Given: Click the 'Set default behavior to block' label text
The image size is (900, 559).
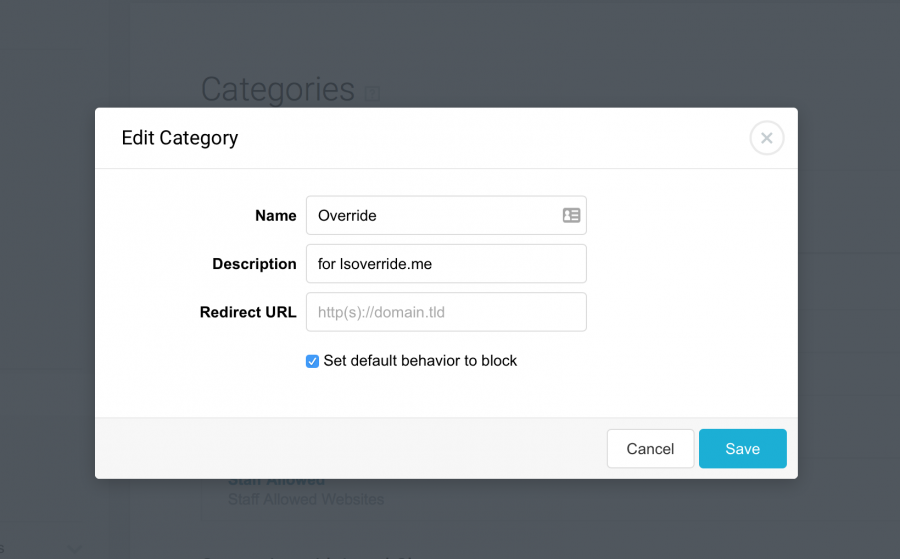Looking at the screenshot, I should [x=420, y=360].
